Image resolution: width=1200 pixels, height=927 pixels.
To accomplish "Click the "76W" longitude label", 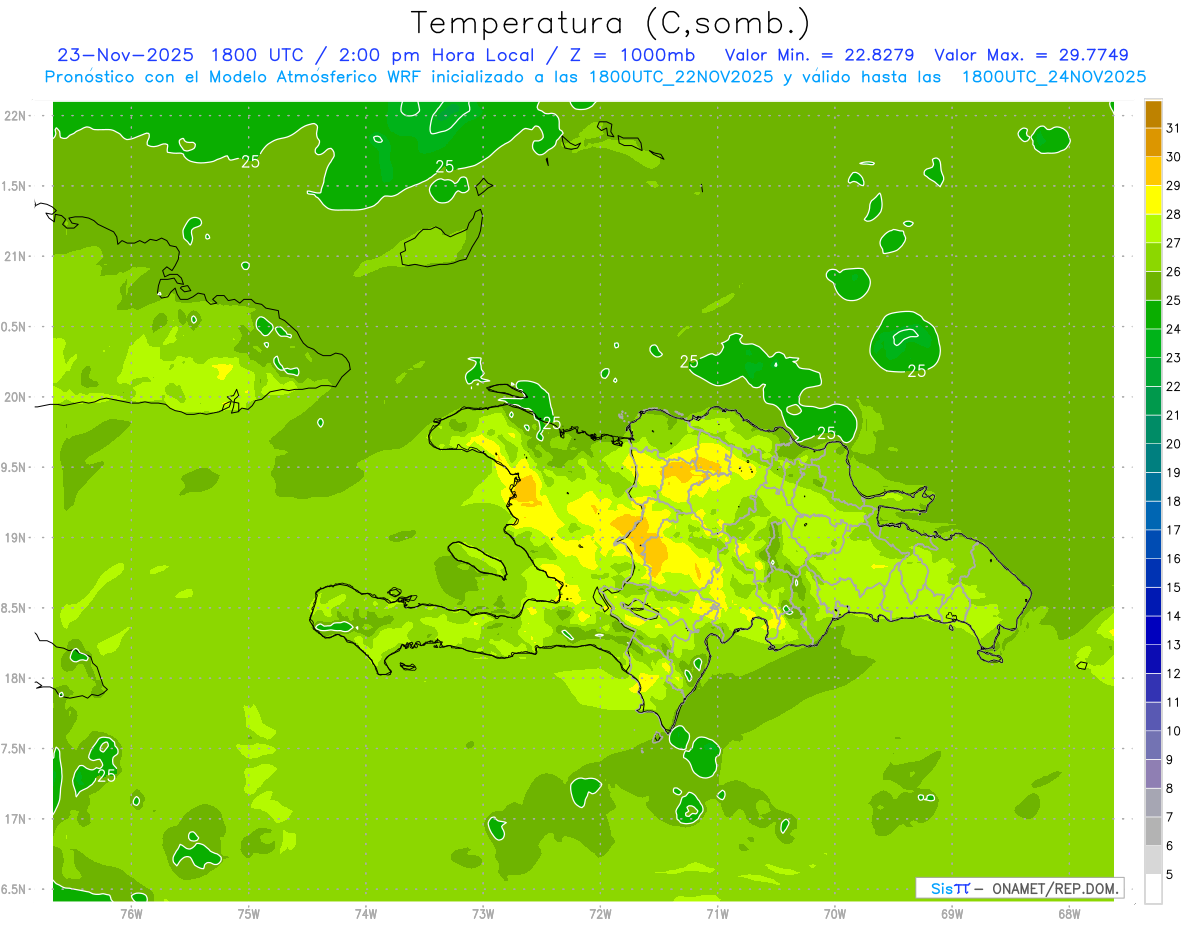I will click(131, 914).
